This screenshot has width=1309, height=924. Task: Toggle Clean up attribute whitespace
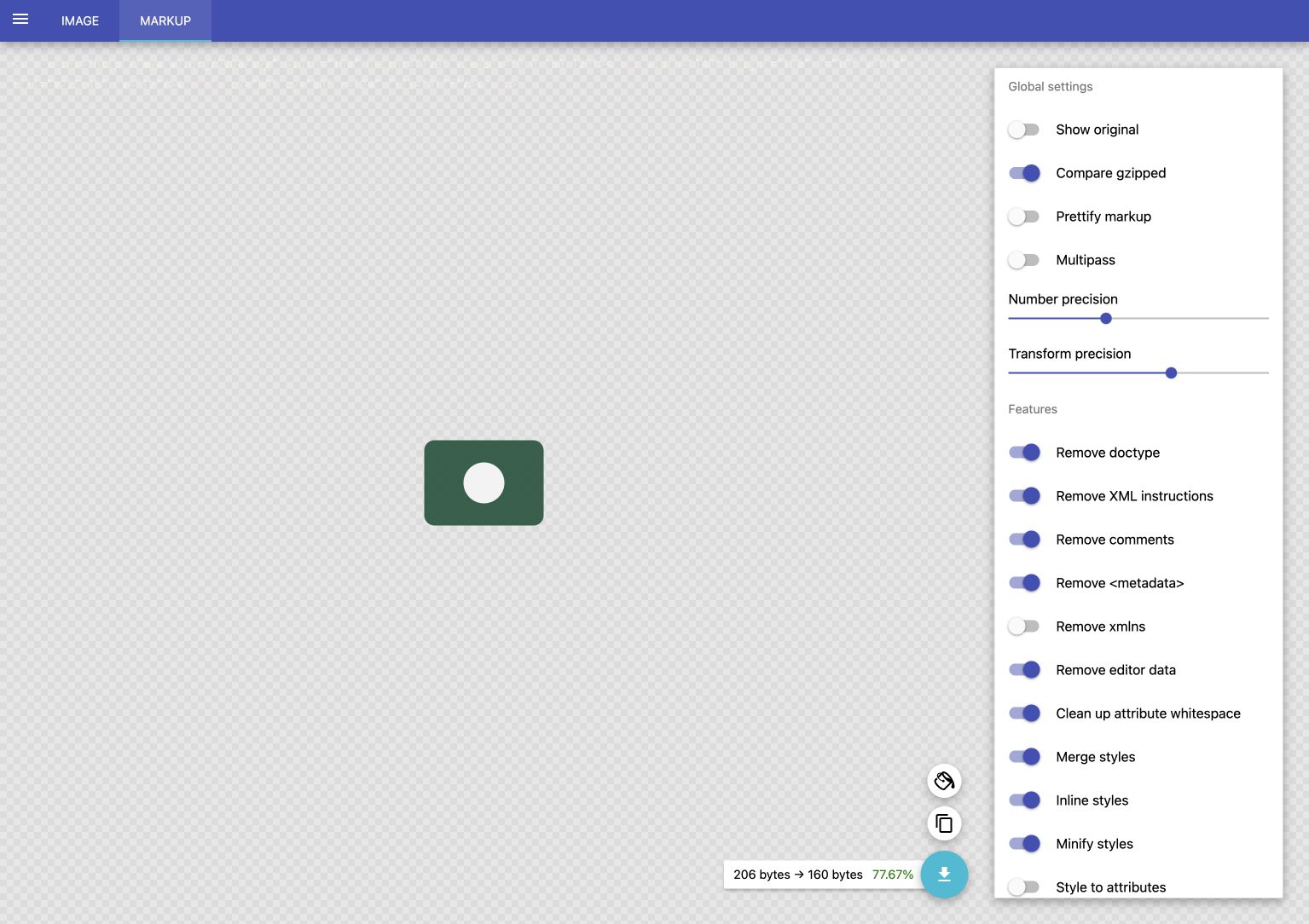[x=1023, y=713]
